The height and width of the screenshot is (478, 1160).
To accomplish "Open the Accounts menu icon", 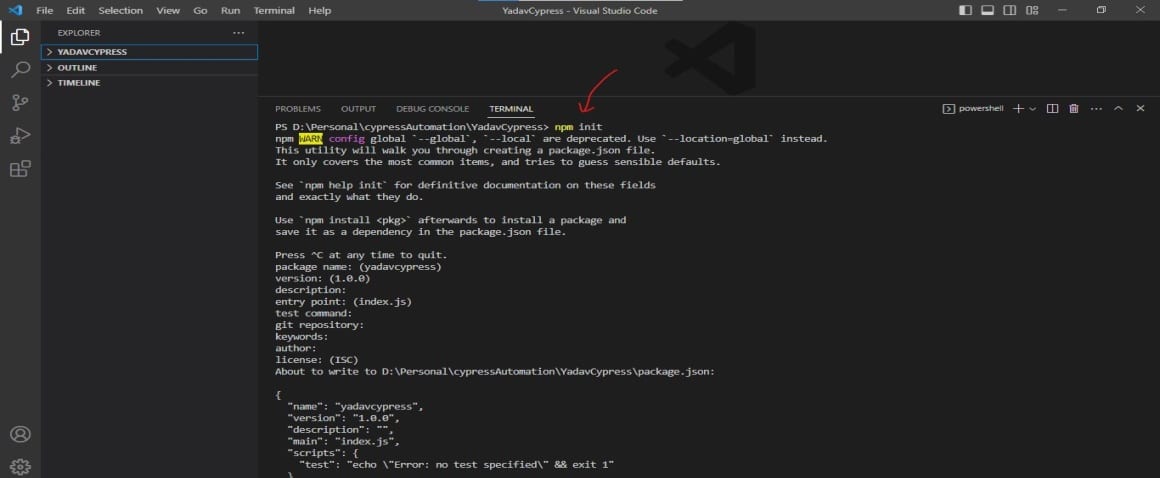I will [x=20, y=434].
